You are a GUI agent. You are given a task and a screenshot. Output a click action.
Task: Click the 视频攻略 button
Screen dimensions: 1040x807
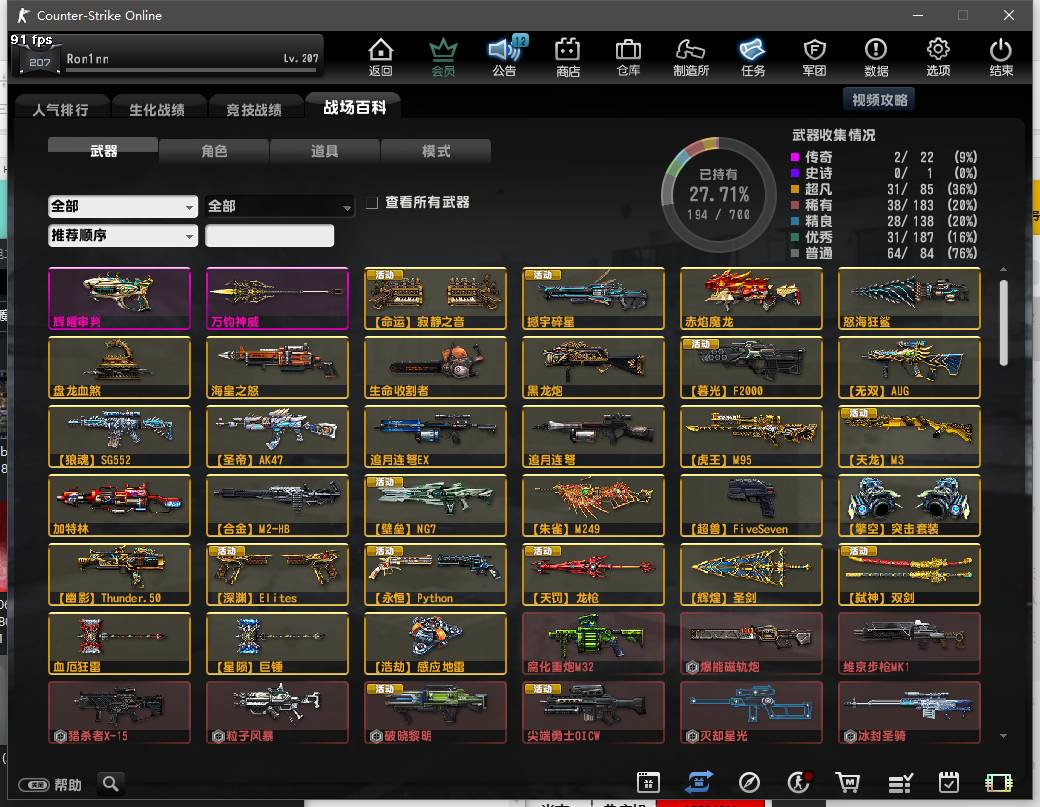pyautogui.click(x=879, y=99)
